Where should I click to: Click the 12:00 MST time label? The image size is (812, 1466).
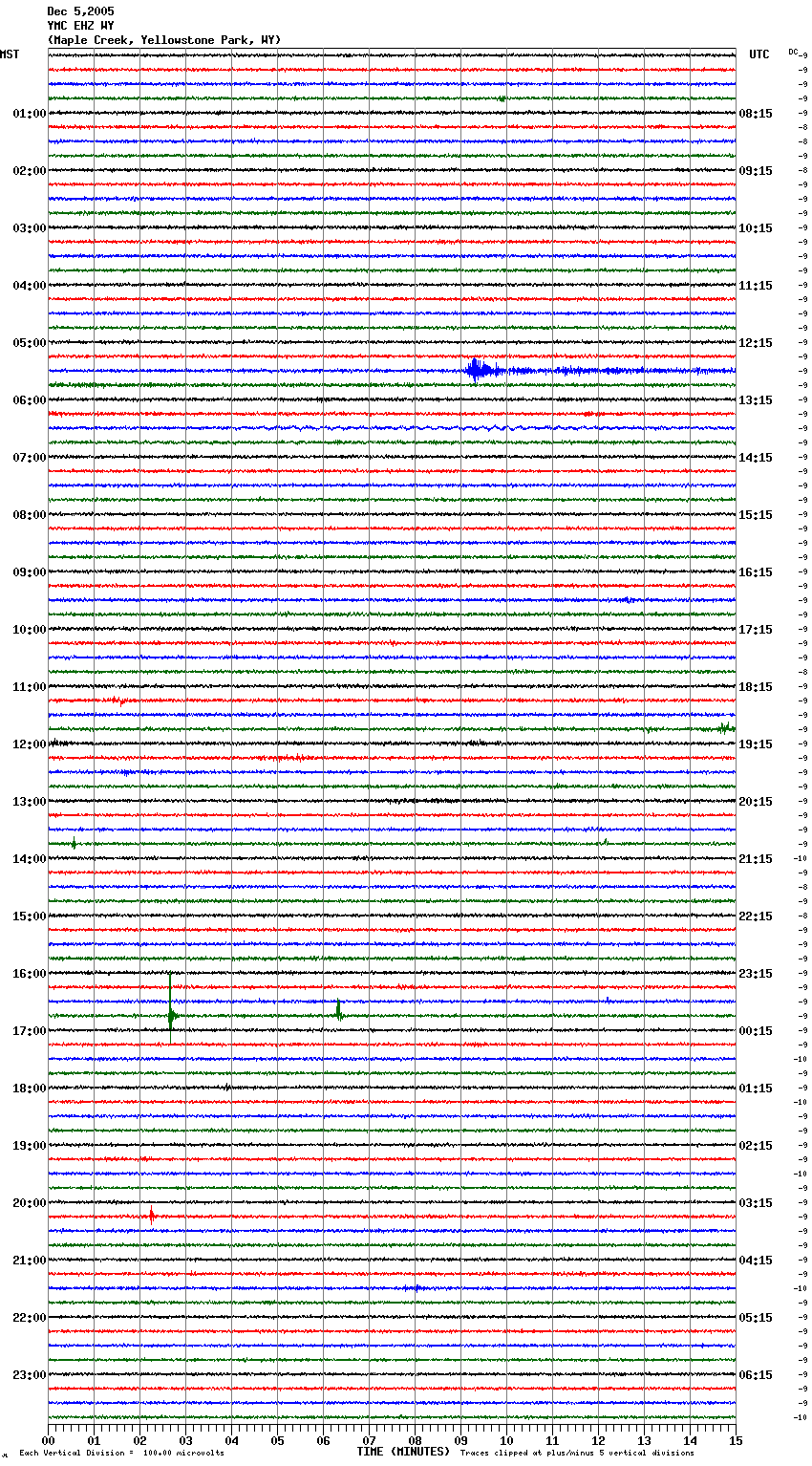[30, 744]
